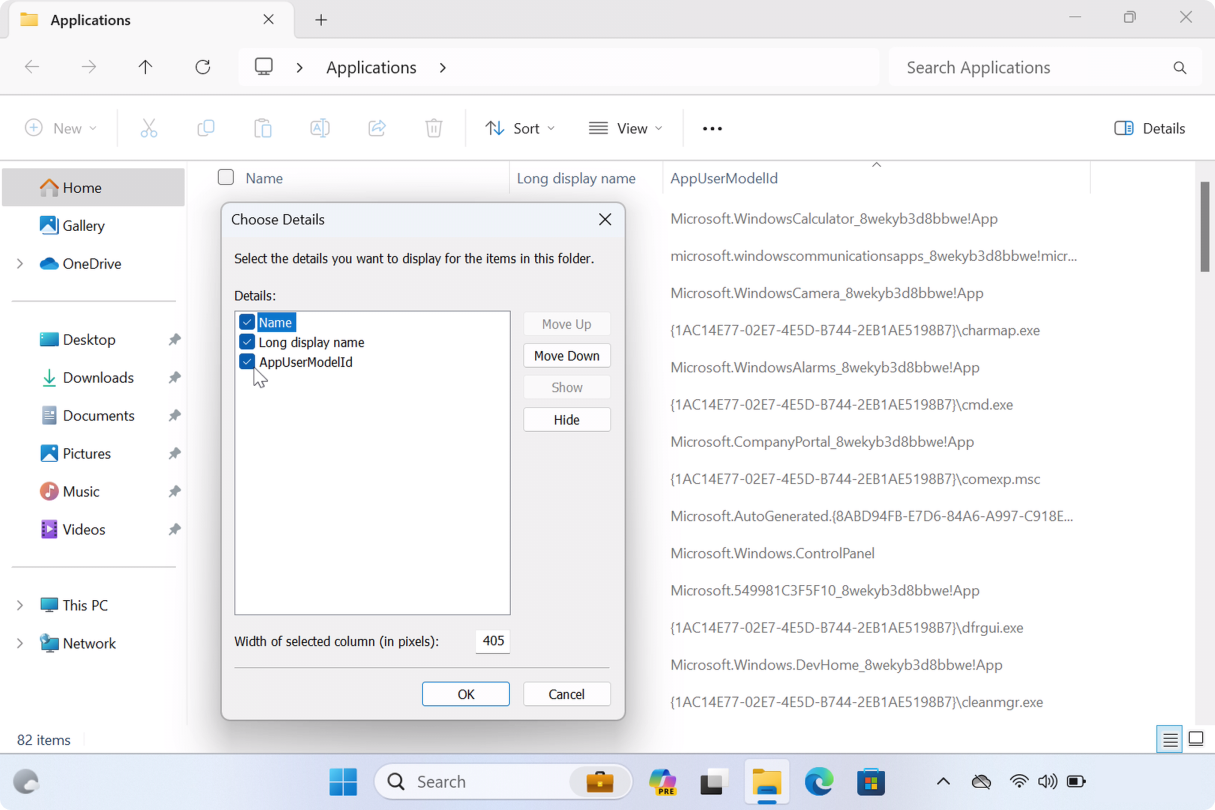The image size is (1215, 810).
Task: Uncheck the AppUserModelId checkbox
Action: [x=247, y=362]
